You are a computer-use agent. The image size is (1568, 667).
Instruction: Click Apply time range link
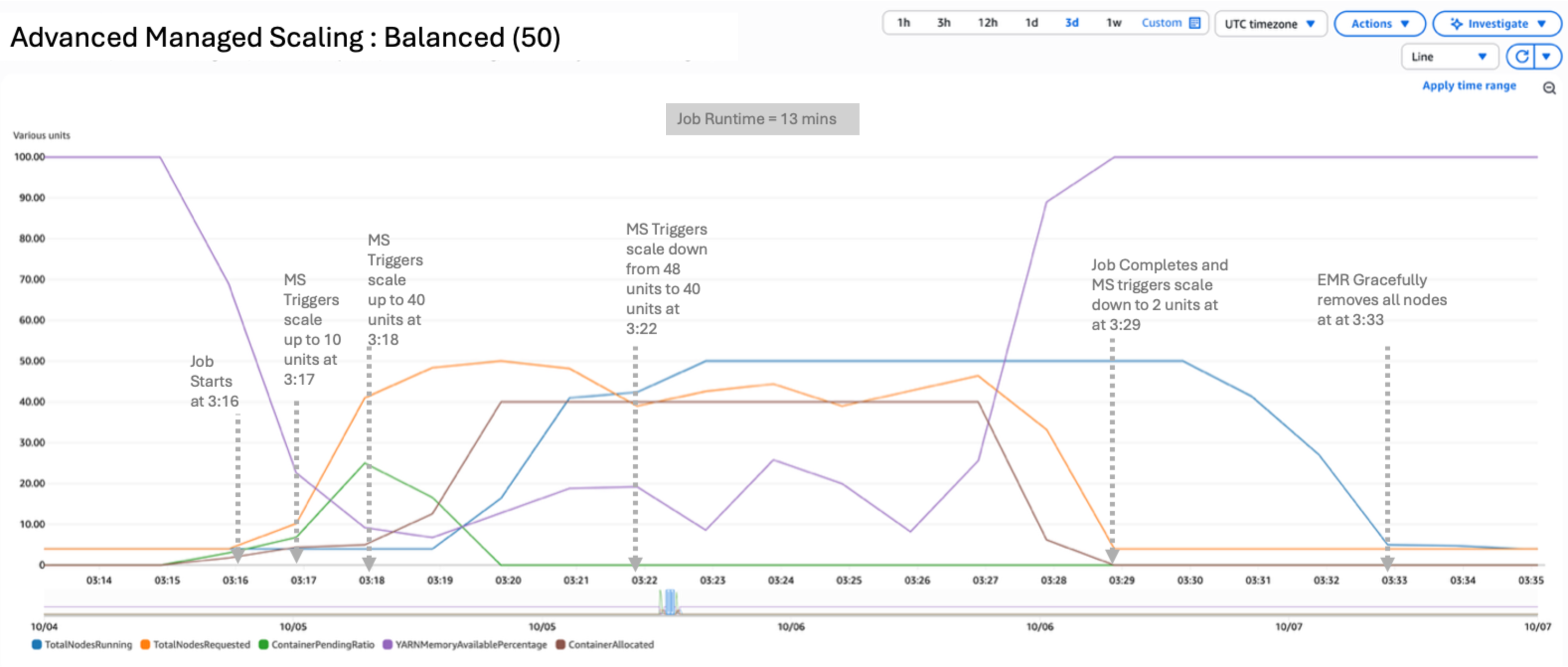point(1469,86)
